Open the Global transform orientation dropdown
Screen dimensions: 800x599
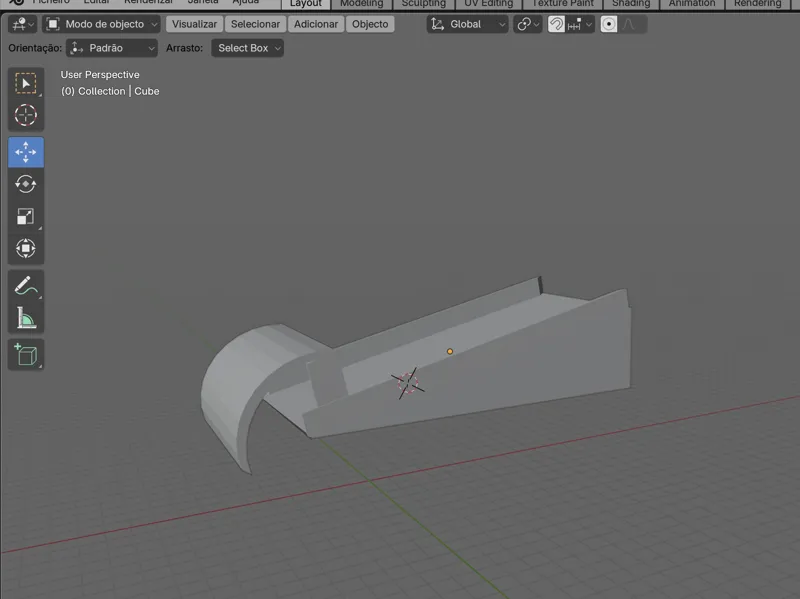pyautogui.click(x=467, y=24)
